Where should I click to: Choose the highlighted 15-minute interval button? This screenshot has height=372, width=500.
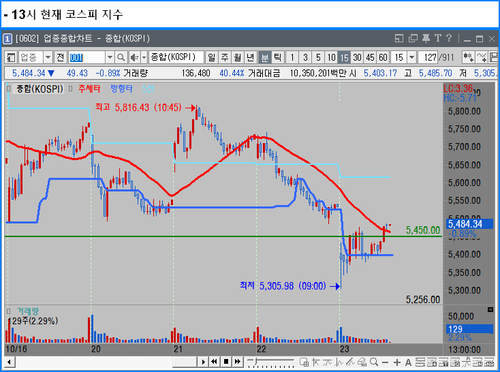coord(344,58)
